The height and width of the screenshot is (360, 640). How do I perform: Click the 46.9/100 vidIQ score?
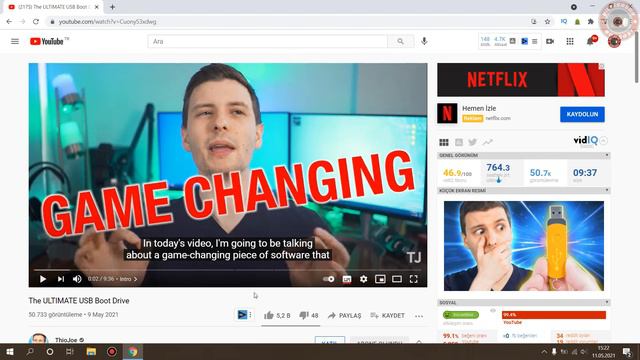[x=457, y=173]
